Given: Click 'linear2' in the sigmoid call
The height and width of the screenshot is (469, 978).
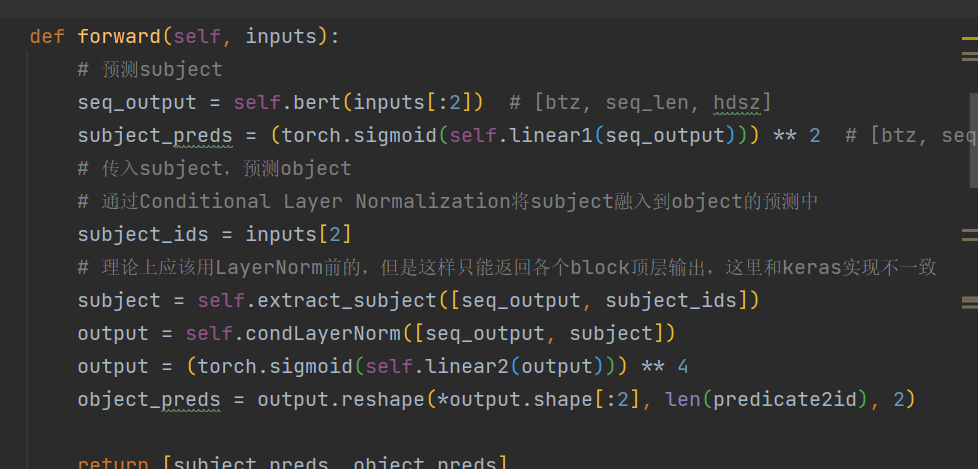Looking at the screenshot, I should point(467,367).
